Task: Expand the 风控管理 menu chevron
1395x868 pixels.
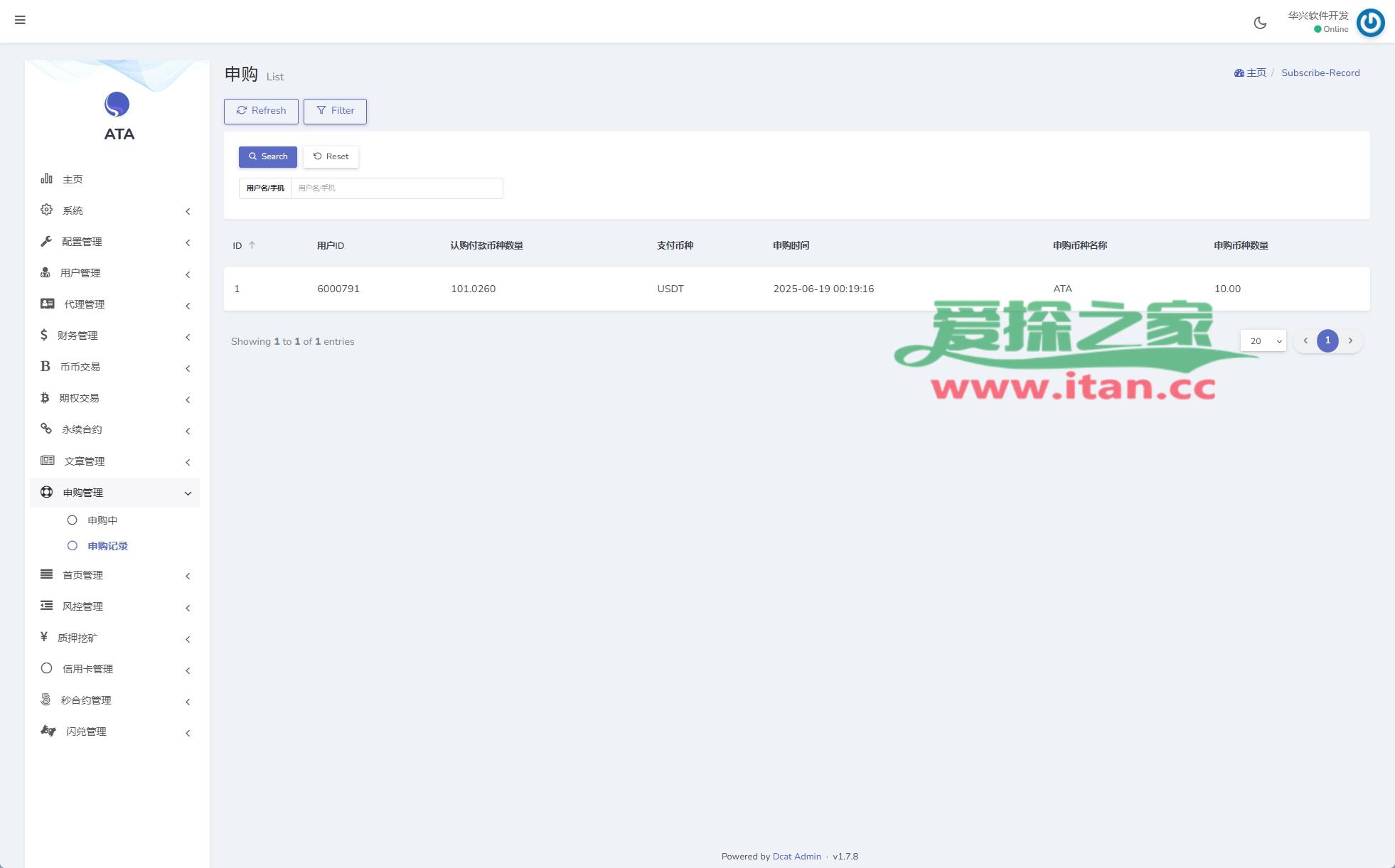Action: [188, 608]
